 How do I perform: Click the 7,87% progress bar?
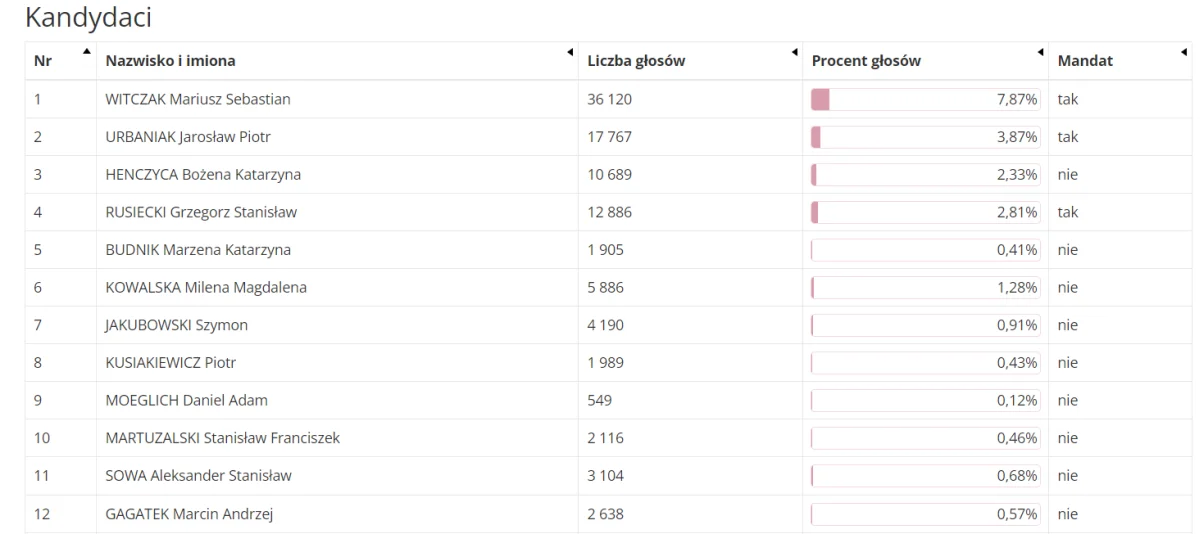pos(925,99)
